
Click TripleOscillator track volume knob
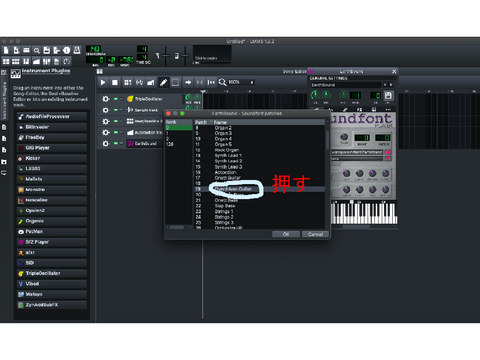pos(188,97)
